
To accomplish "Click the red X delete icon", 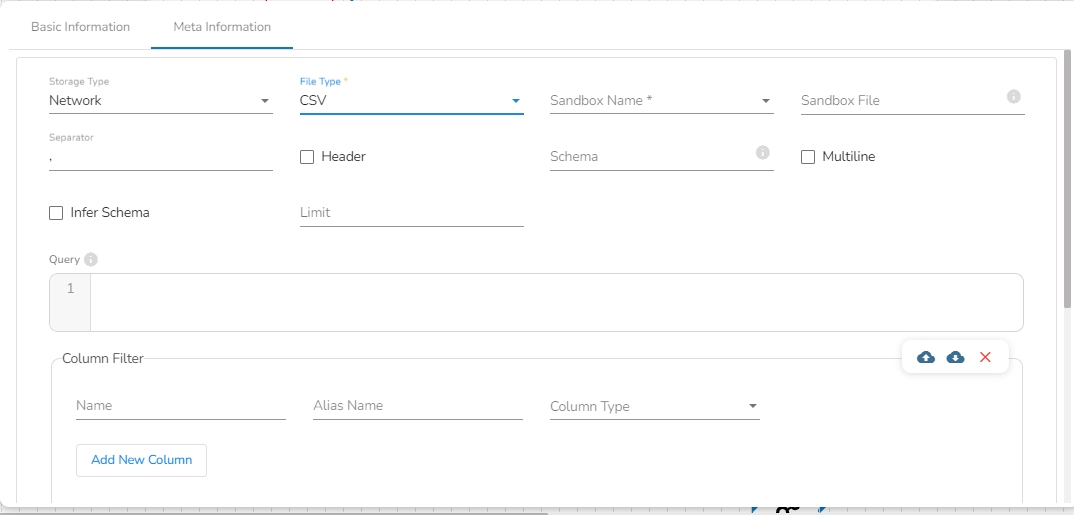I will point(985,357).
